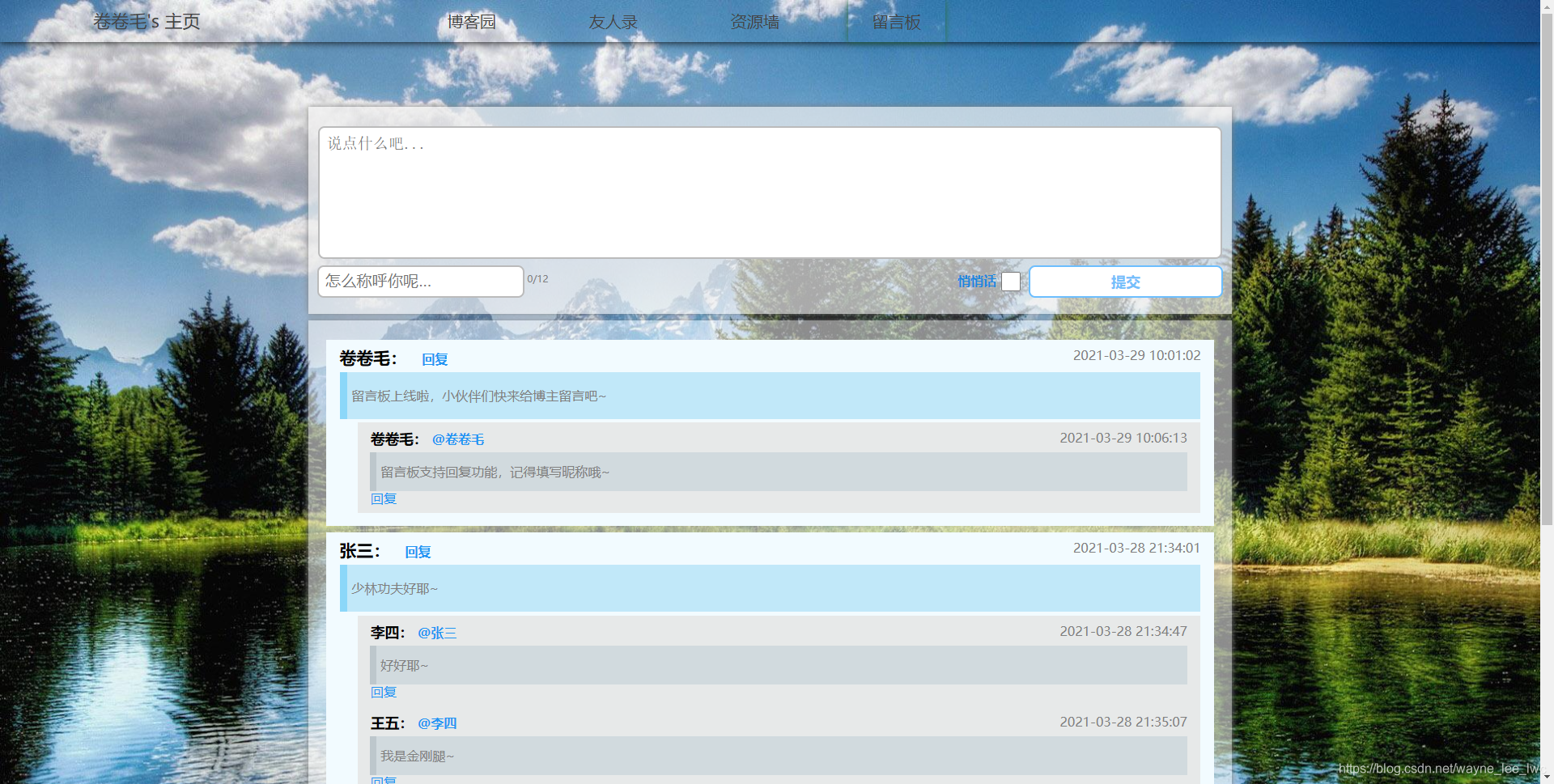The image size is (1554, 784).
Task: Click the 好好耶~ reply text
Action: (404, 665)
